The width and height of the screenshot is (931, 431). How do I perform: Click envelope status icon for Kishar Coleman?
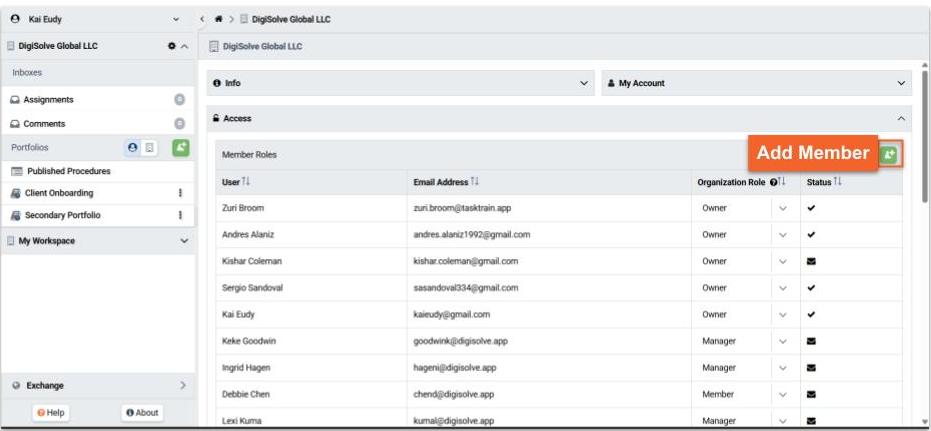point(812,261)
